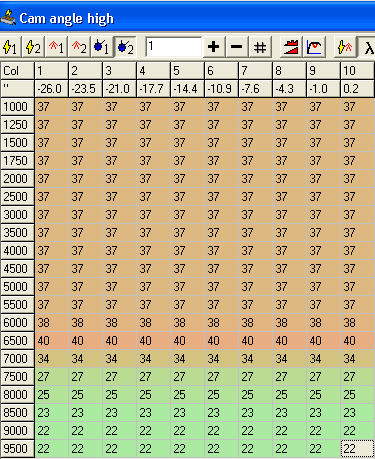Select cell 37 at 1500 rpm column 9
Image resolution: width=375 pixels, height=459 pixels.
tap(324, 143)
